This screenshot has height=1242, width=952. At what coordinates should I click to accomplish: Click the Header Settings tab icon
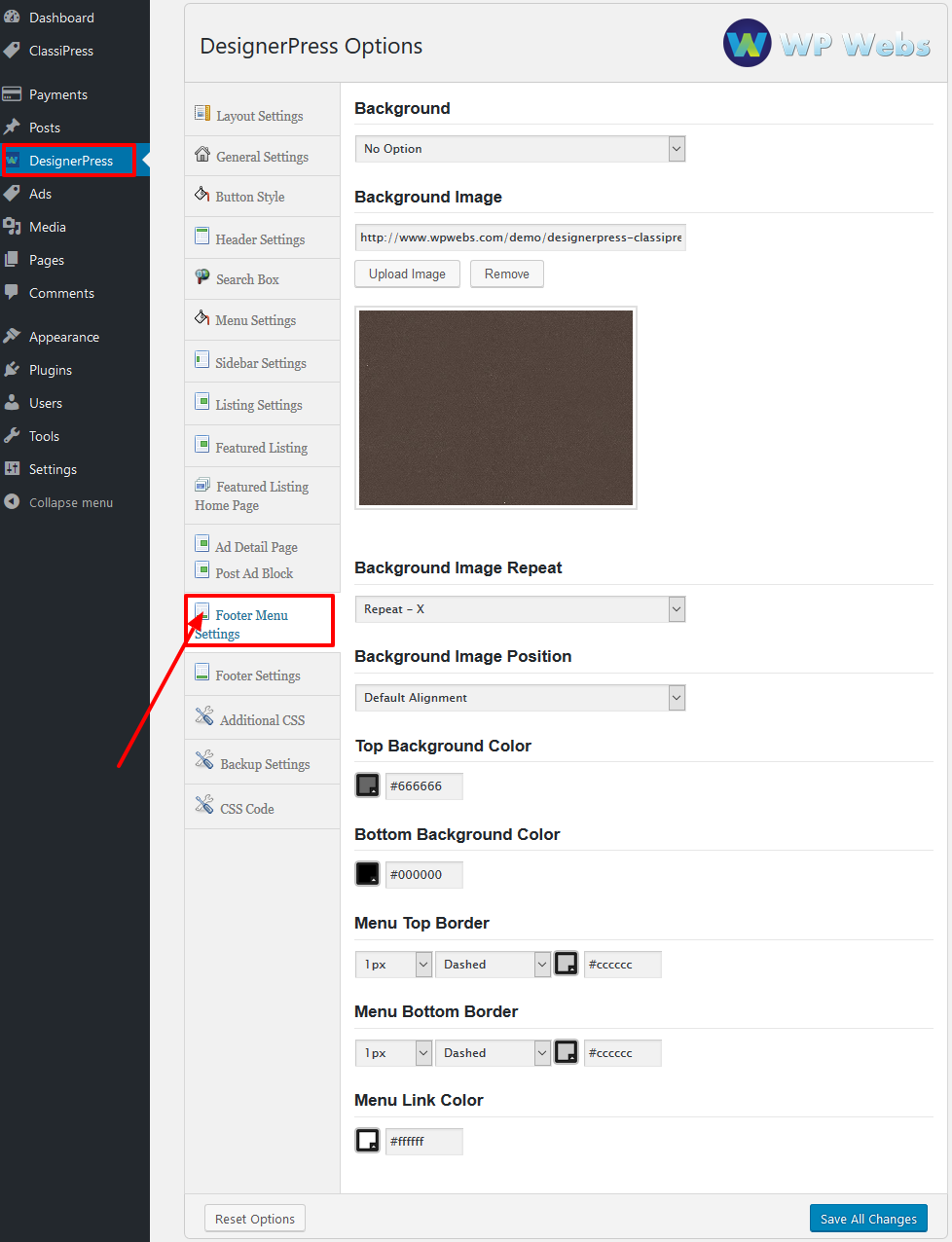(202, 237)
